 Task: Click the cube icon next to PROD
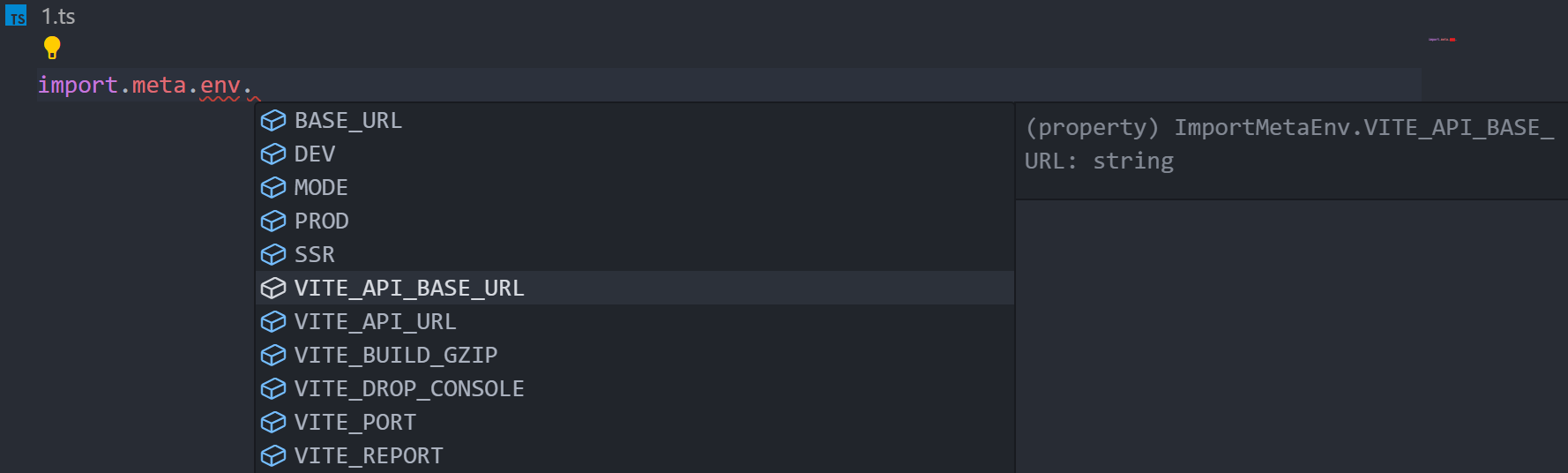coord(273,221)
